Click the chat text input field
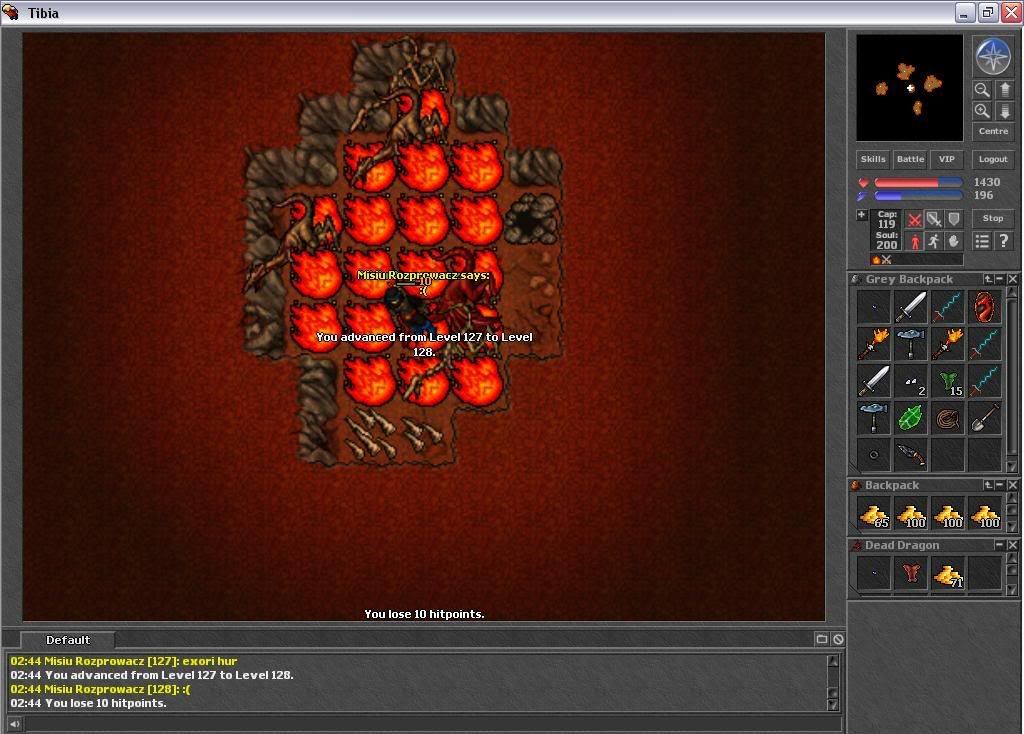1024x734 pixels. pyautogui.click(x=432, y=724)
